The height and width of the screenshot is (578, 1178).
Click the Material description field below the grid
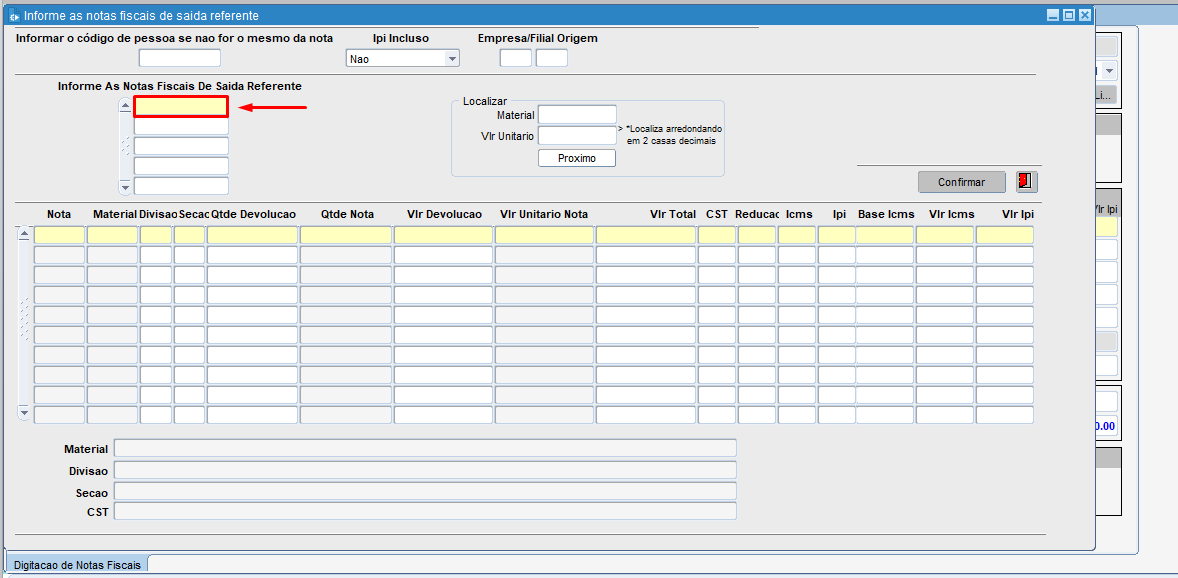pyautogui.click(x=424, y=449)
